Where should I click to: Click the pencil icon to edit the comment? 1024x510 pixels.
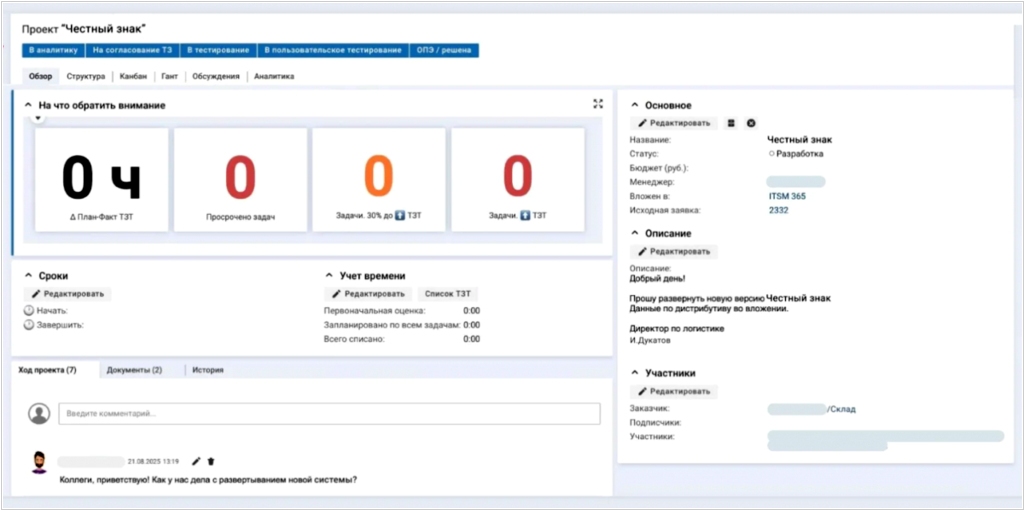(x=196, y=461)
